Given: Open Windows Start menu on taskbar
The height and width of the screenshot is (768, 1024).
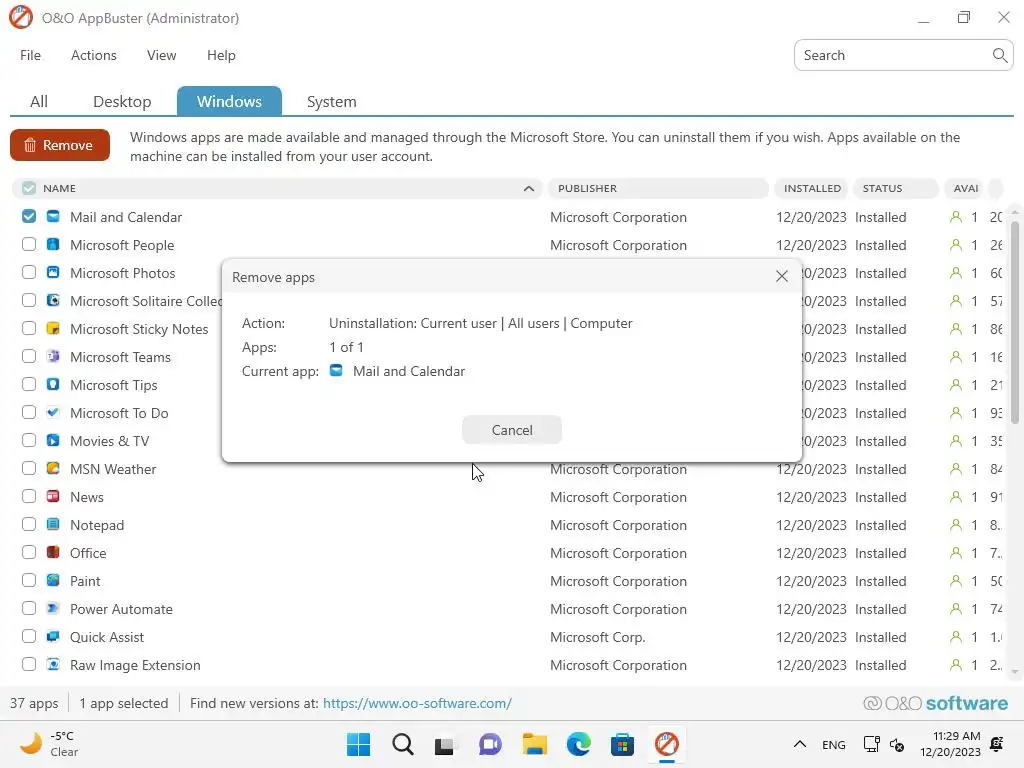Looking at the screenshot, I should pyautogui.click(x=358, y=744).
